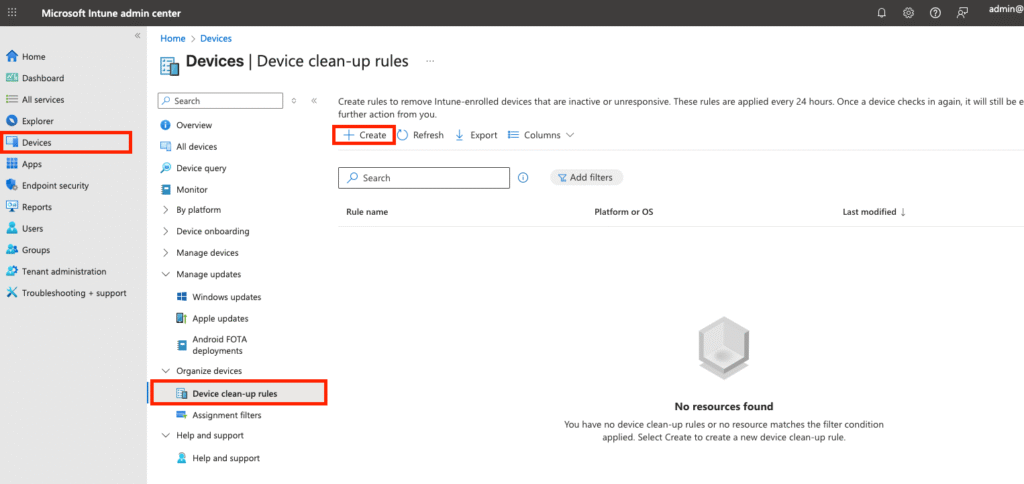Collapse the Manage updates section

point(166,274)
